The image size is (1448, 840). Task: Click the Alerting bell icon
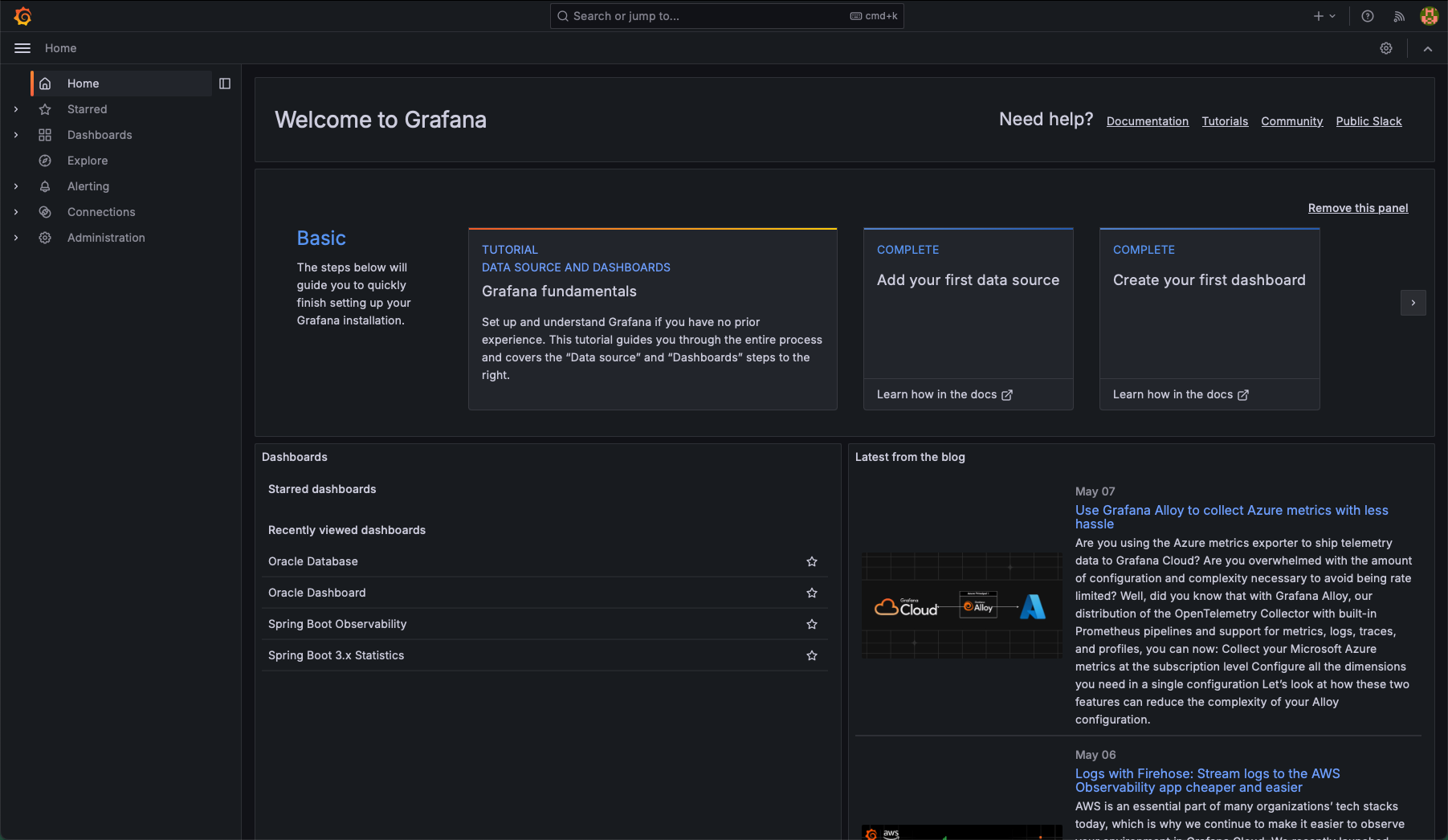[x=45, y=186]
